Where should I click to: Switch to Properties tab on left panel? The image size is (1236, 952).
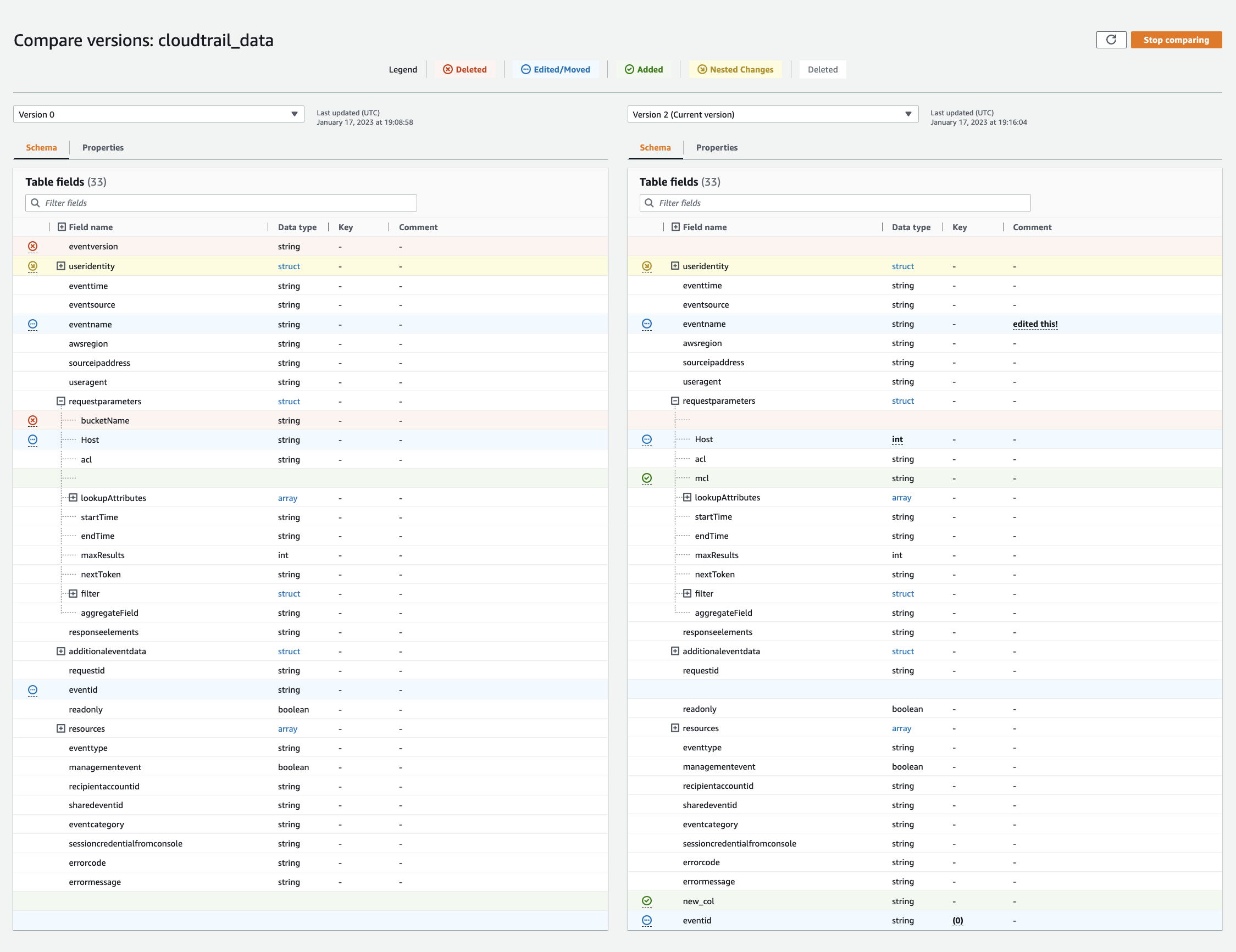click(103, 147)
